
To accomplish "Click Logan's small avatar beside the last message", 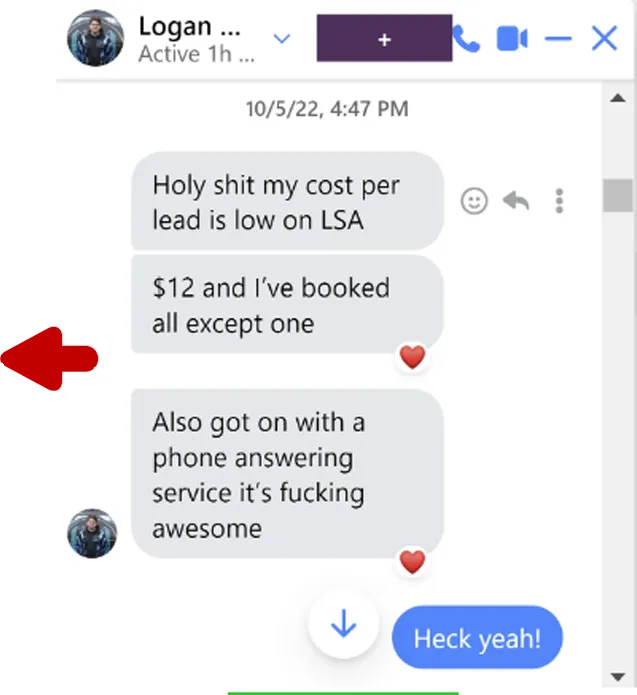I will coord(92,533).
